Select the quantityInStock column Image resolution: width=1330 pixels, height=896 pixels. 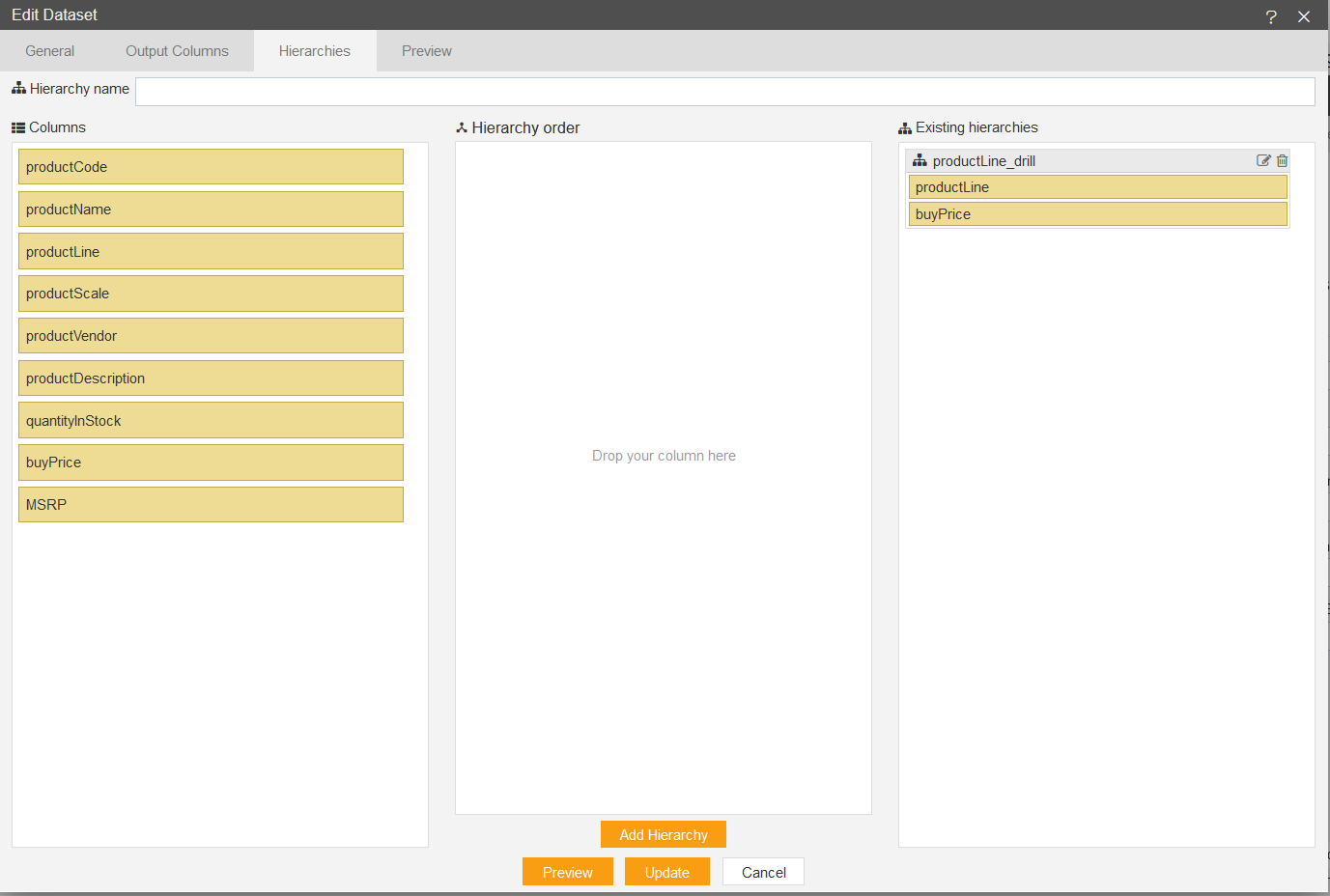[211, 420]
